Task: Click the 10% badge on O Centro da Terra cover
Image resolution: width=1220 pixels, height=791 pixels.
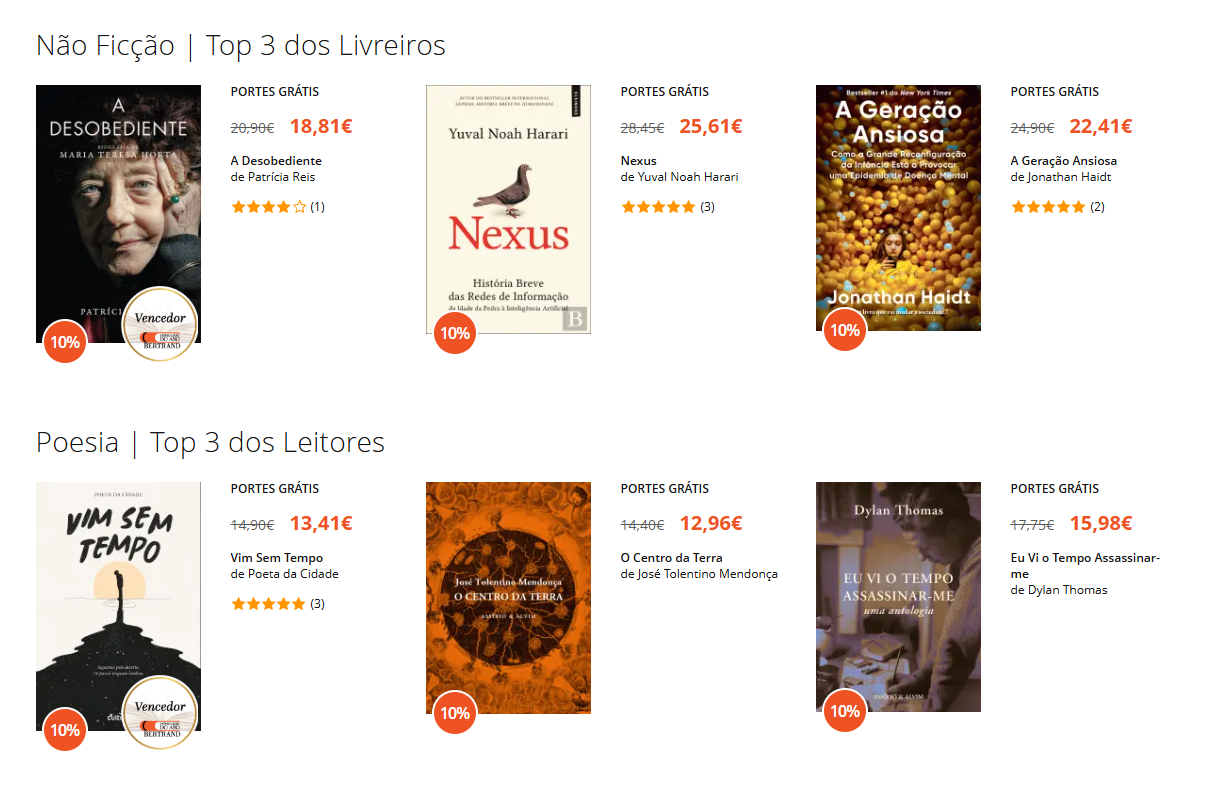Action: click(x=455, y=713)
